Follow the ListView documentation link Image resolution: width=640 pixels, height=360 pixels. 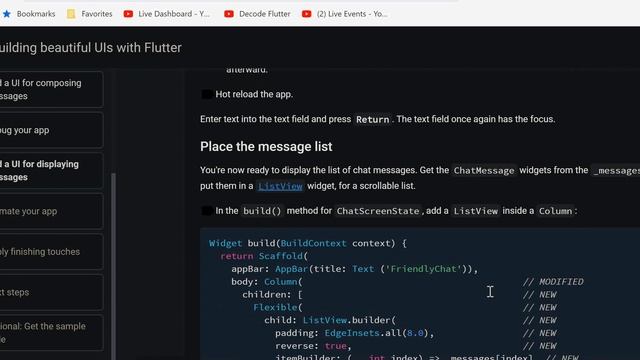coord(280,186)
